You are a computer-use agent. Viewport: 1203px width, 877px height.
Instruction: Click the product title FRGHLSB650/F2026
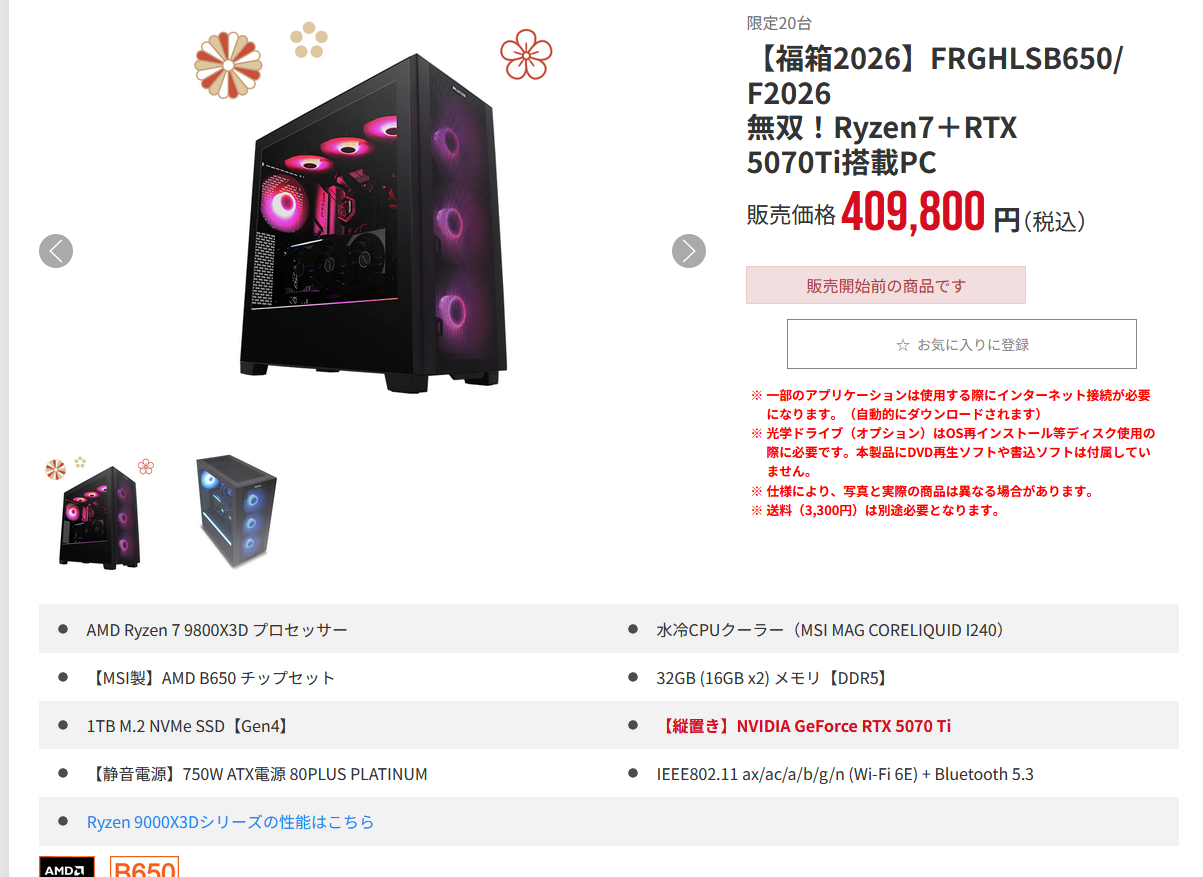coord(935,76)
